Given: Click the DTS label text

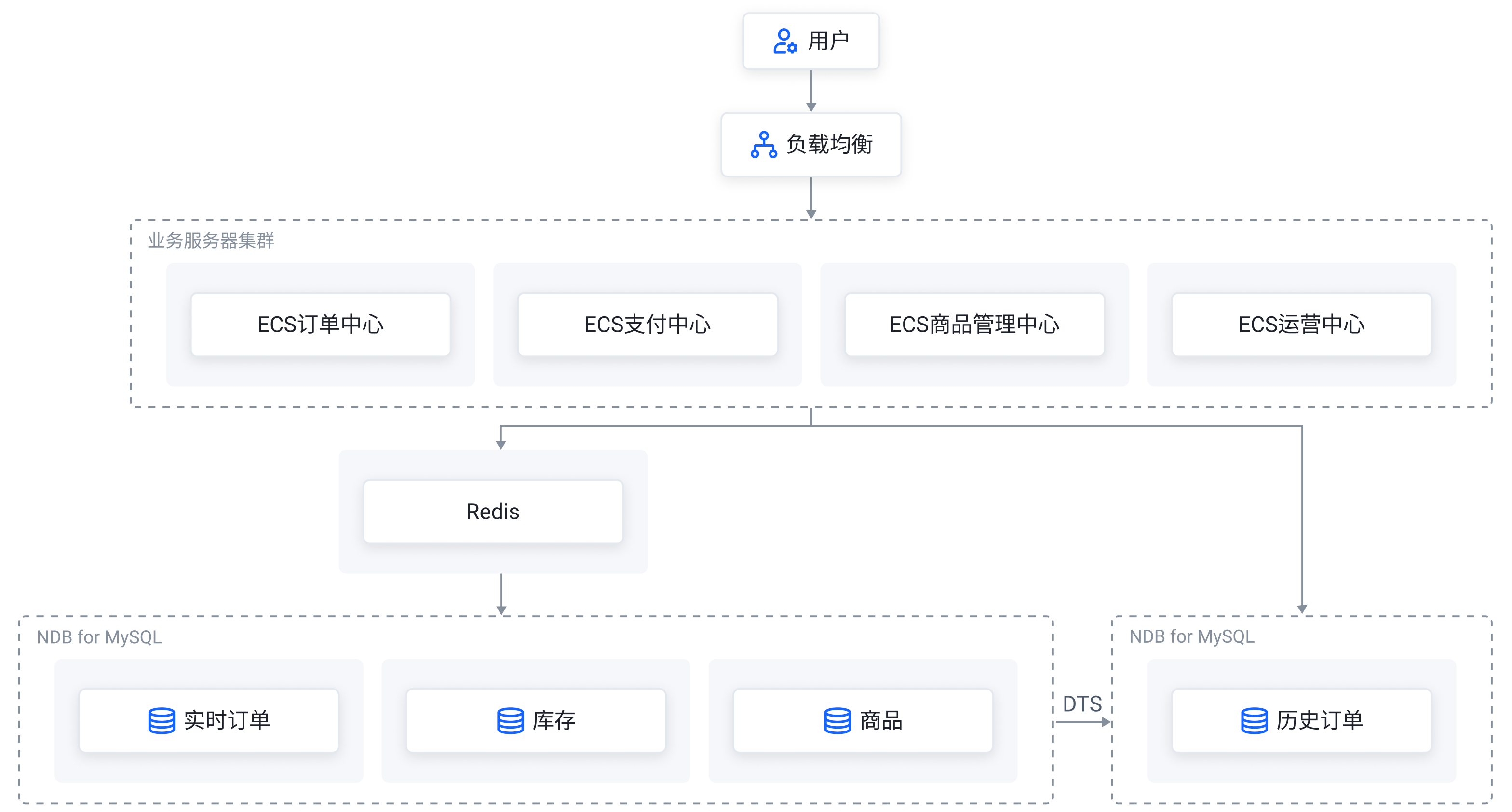Looking at the screenshot, I should click(1082, 704).
